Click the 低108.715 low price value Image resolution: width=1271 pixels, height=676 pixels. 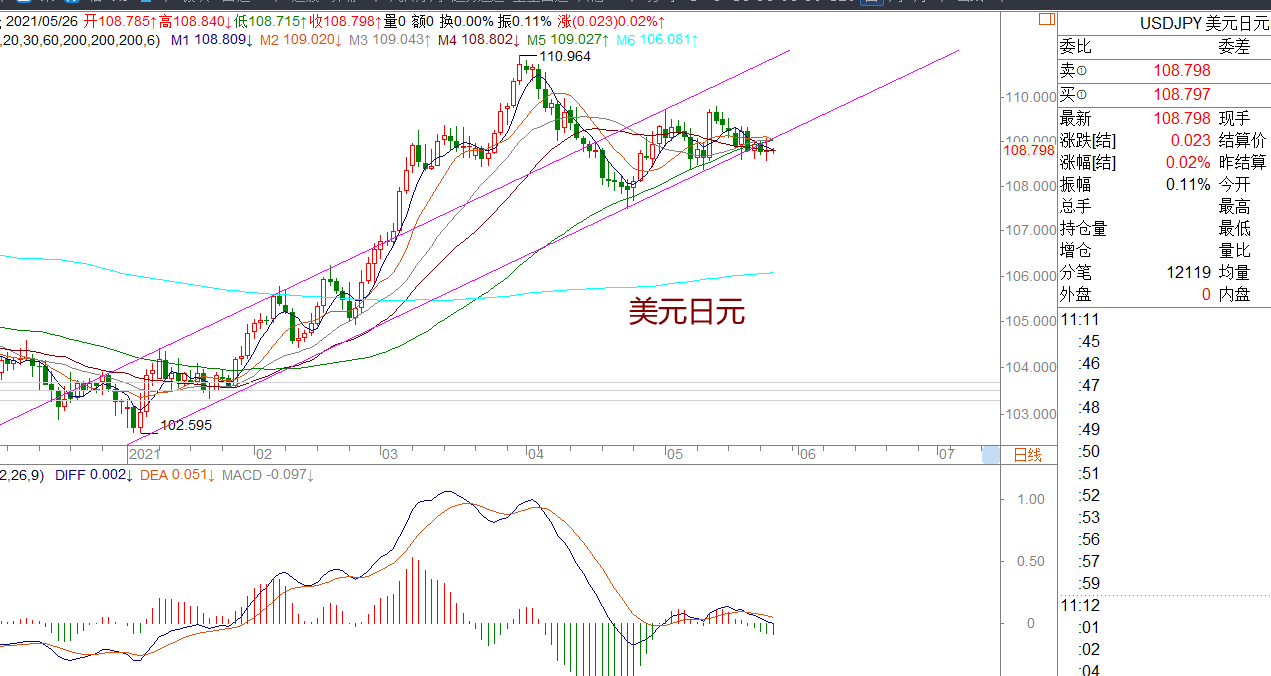271,21
